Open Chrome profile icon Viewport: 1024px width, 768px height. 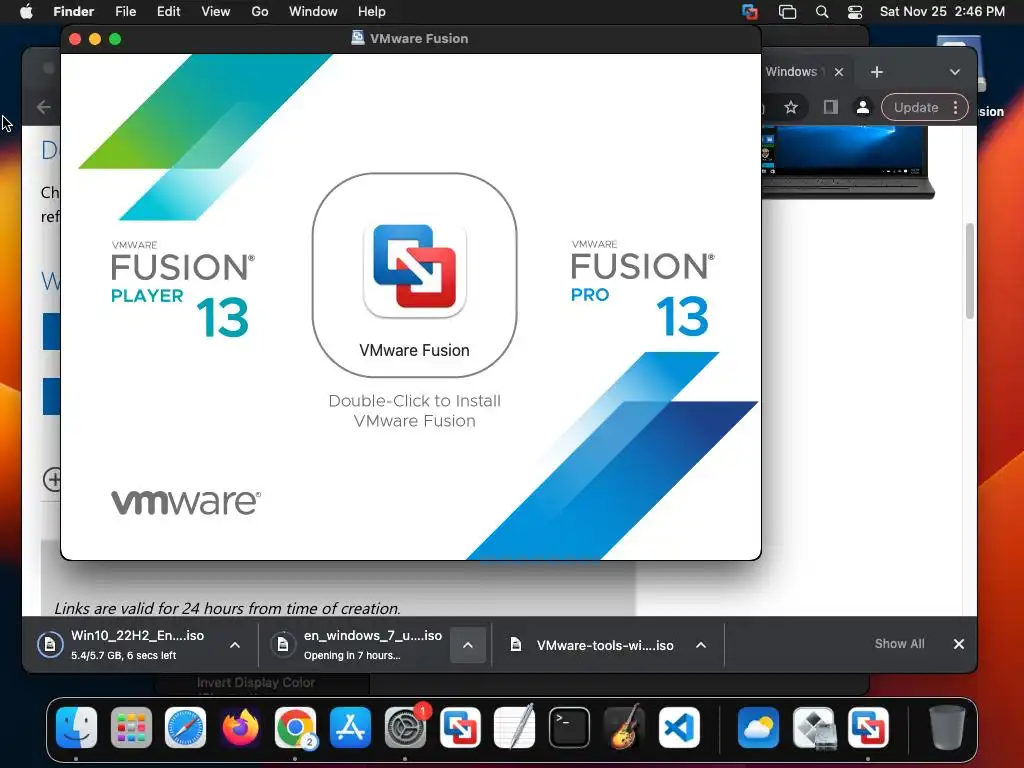pos(863,107)
